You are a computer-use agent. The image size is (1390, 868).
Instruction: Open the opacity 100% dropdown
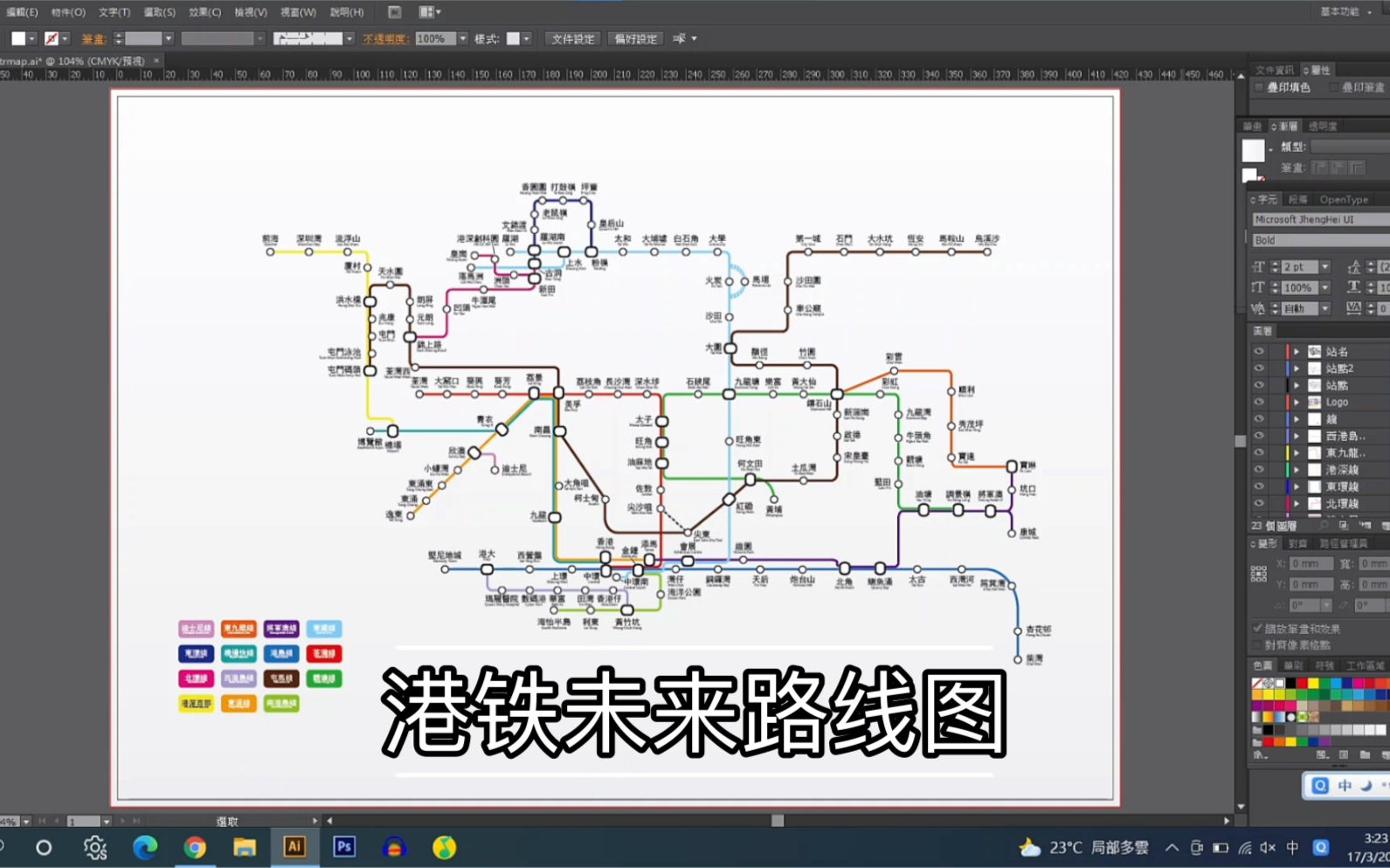click(462, 38)
